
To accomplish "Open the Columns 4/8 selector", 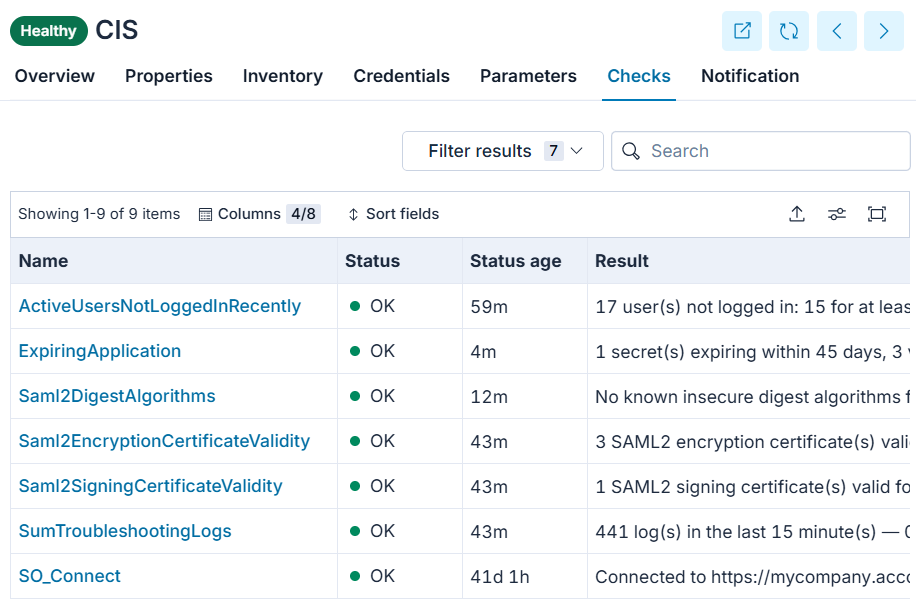I will (x=259, y=214).
